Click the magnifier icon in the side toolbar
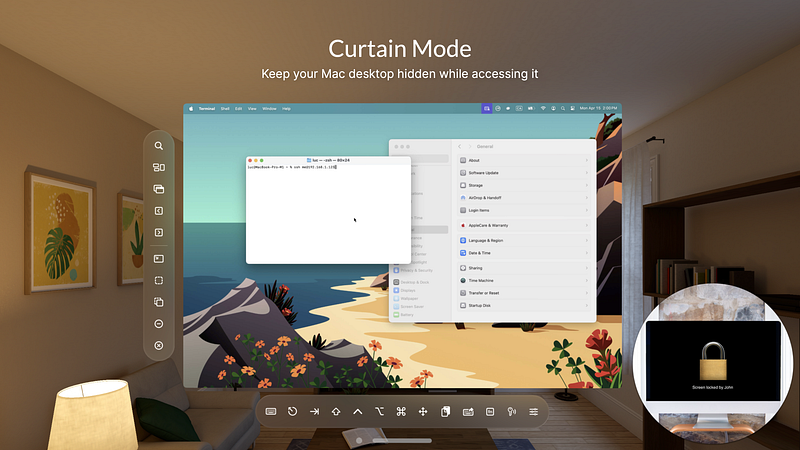The width and height of the screenshot is (800, 450). [159, 146]
